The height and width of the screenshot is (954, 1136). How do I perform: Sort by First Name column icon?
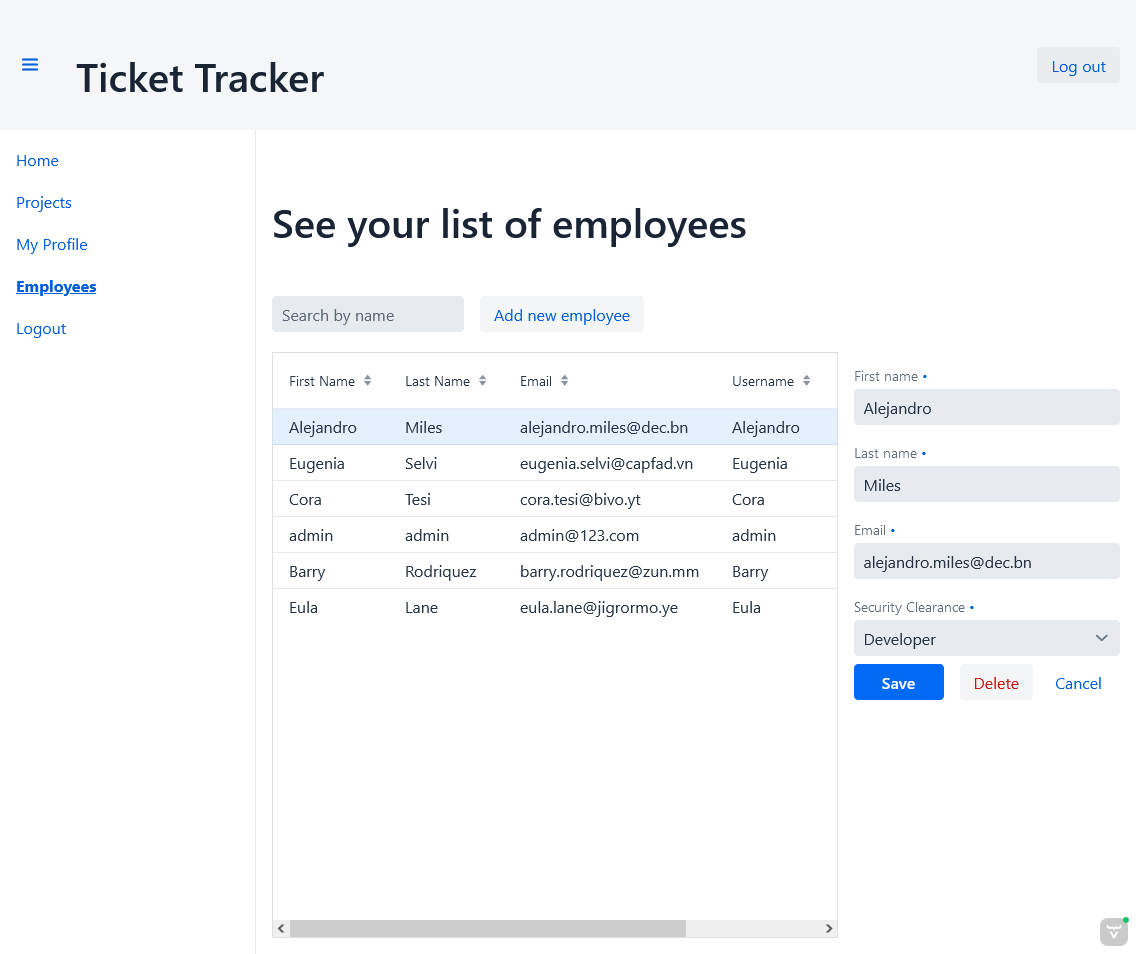(x=367, y=381)
